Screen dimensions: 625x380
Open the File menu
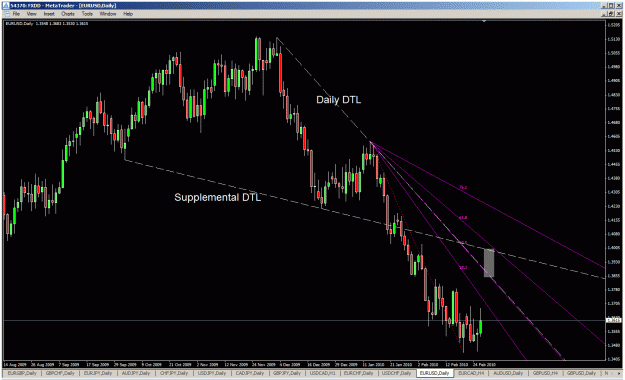coord(16,14)
